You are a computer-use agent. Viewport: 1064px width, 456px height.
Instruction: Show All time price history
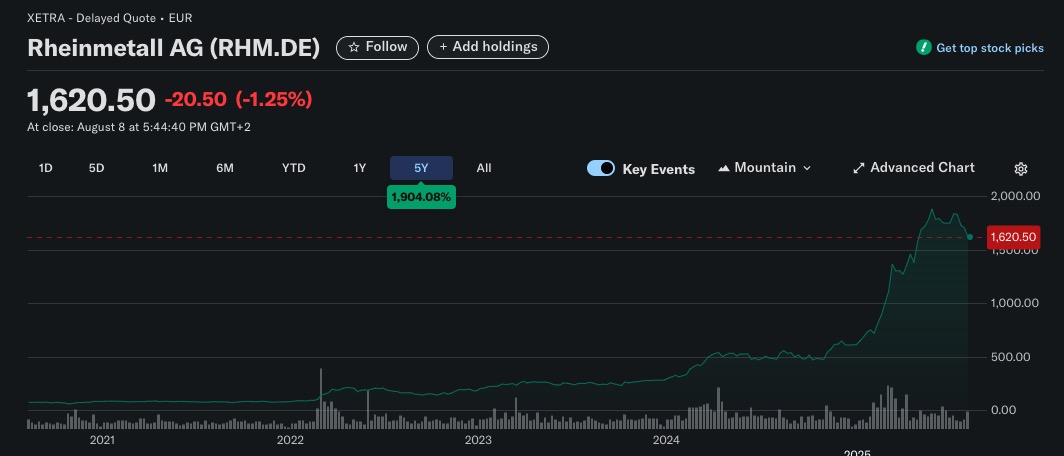click(484, 168)
